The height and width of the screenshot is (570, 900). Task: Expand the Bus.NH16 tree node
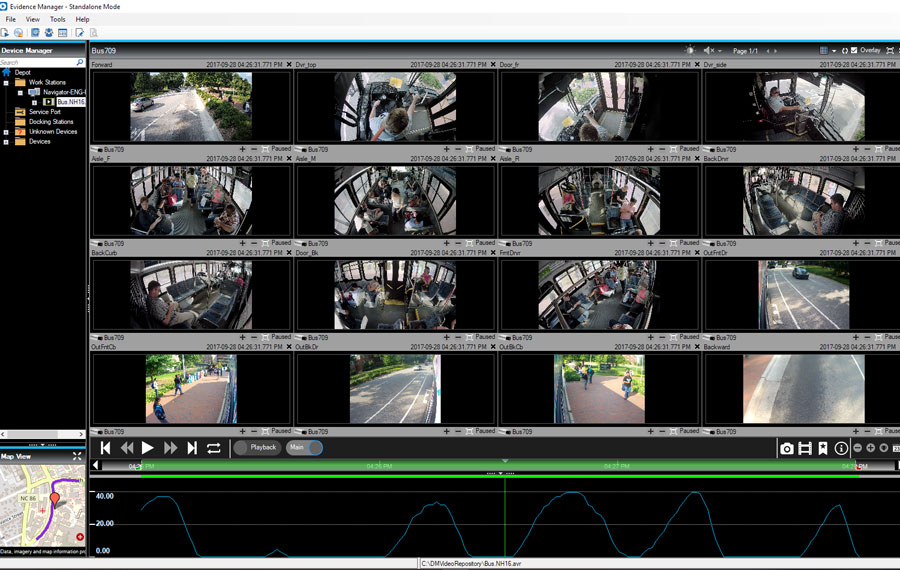tap(34, 102)
